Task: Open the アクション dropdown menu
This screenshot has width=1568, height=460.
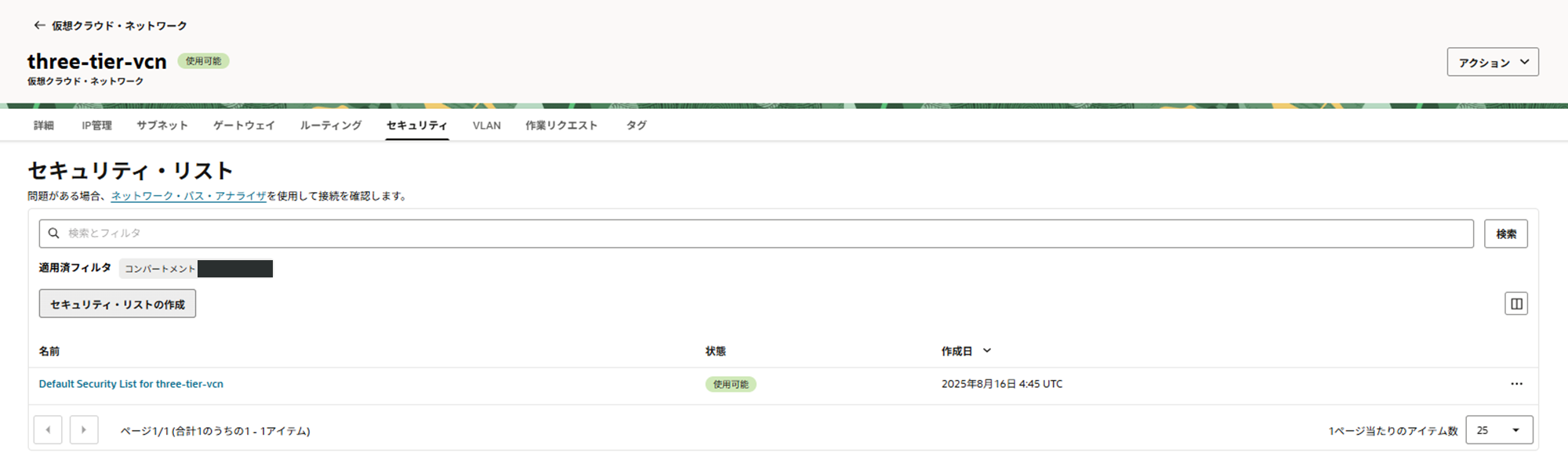Action: click(1493, 62)
